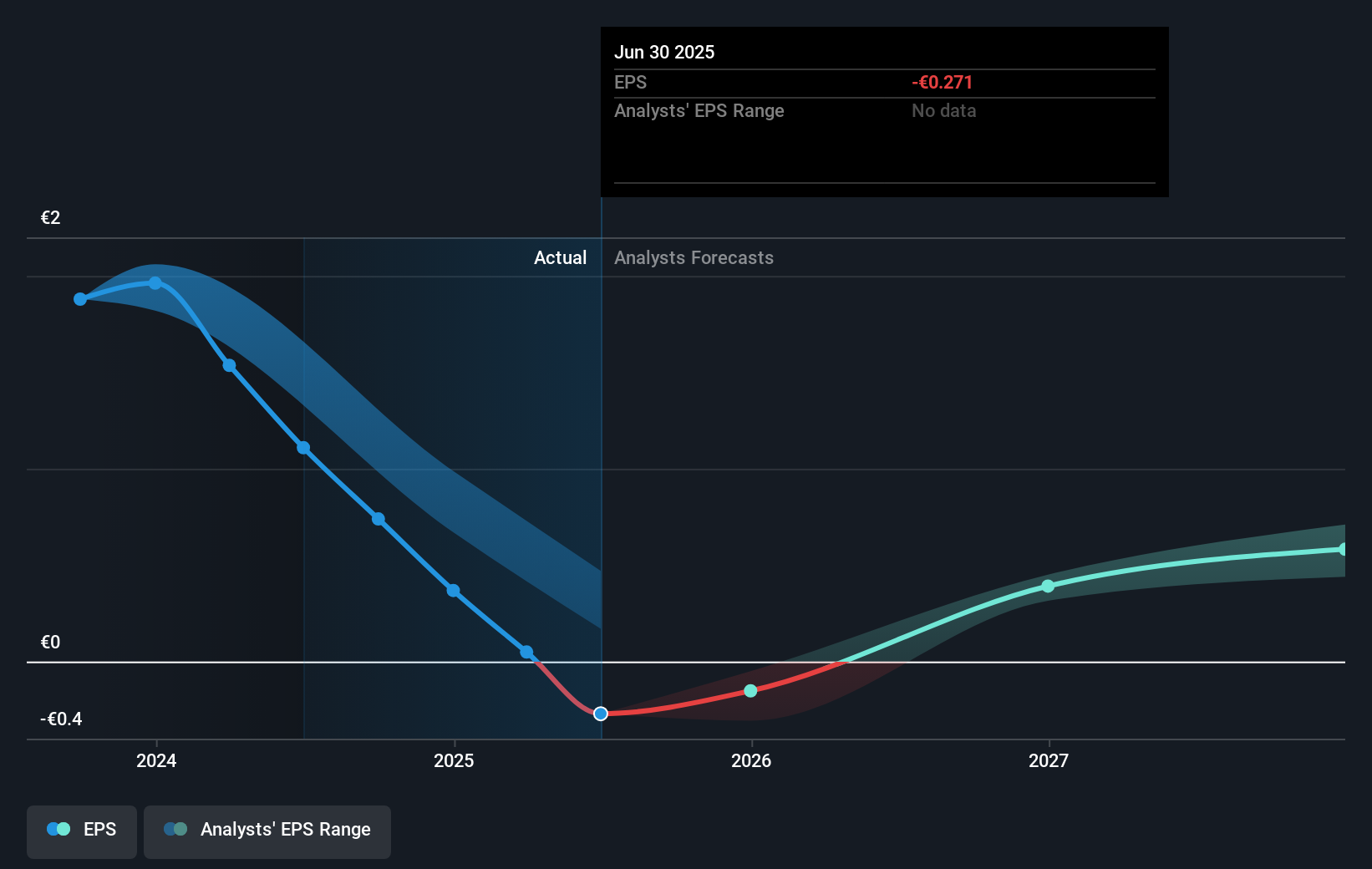Toggle the EPS series visibility
This screenshot has height=869, width=1372.
pos(81,831)
